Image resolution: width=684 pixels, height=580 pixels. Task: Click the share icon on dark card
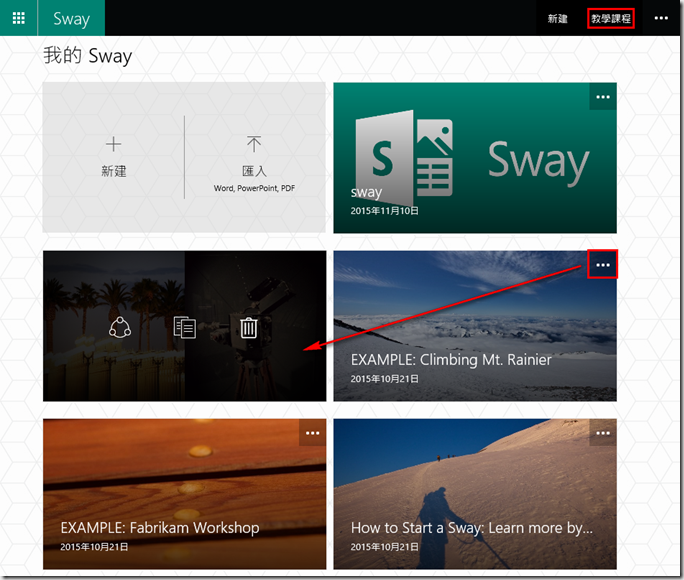120,328
